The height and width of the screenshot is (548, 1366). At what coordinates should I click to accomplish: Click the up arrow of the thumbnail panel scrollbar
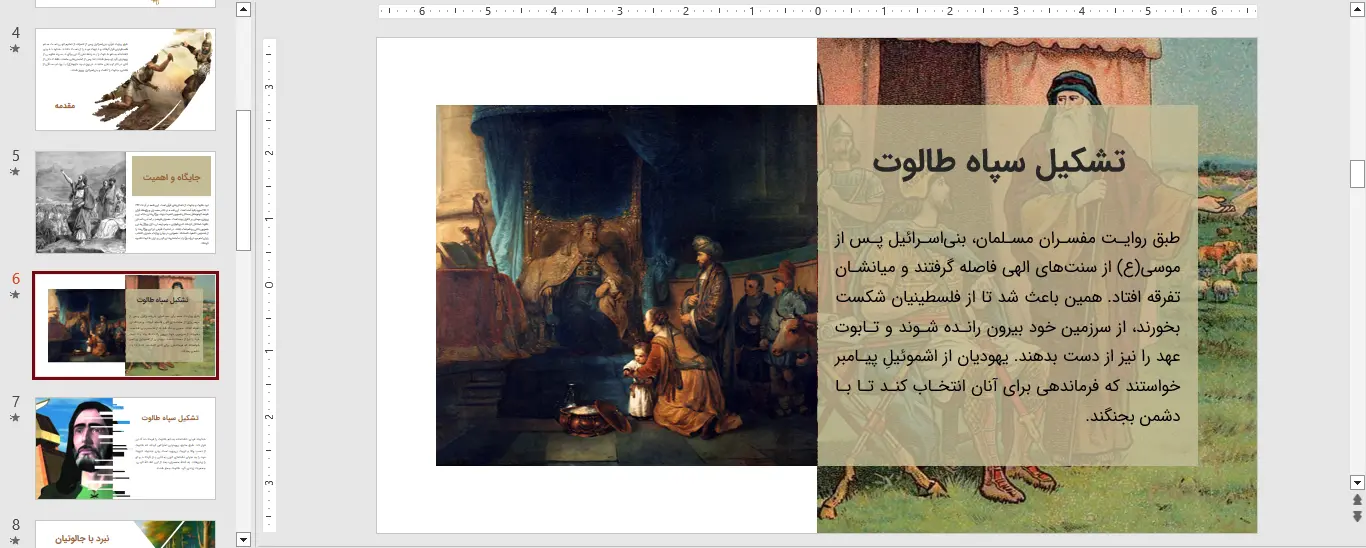pyautogui.click(x=243, y=10)
